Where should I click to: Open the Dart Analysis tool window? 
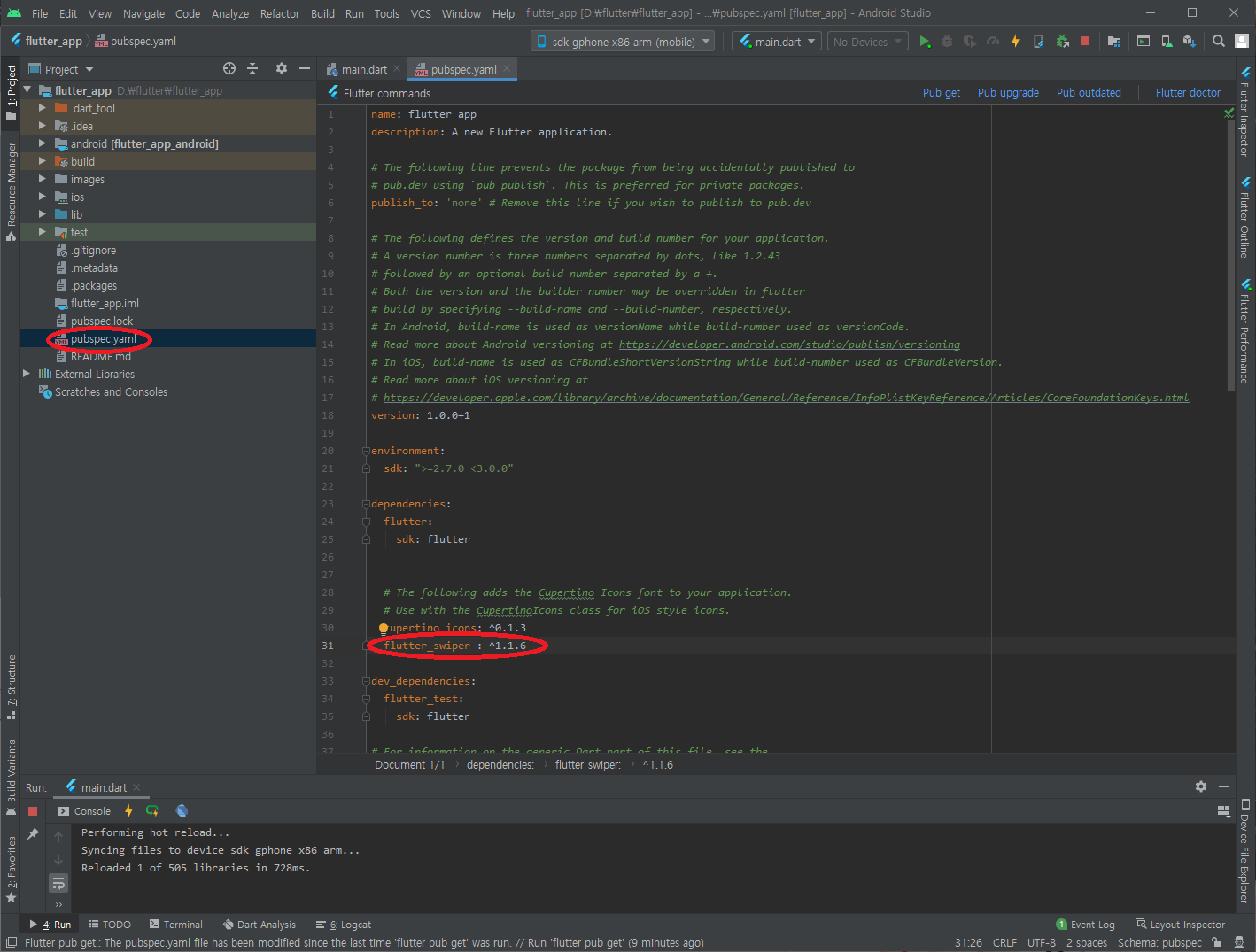pos(260,925)
